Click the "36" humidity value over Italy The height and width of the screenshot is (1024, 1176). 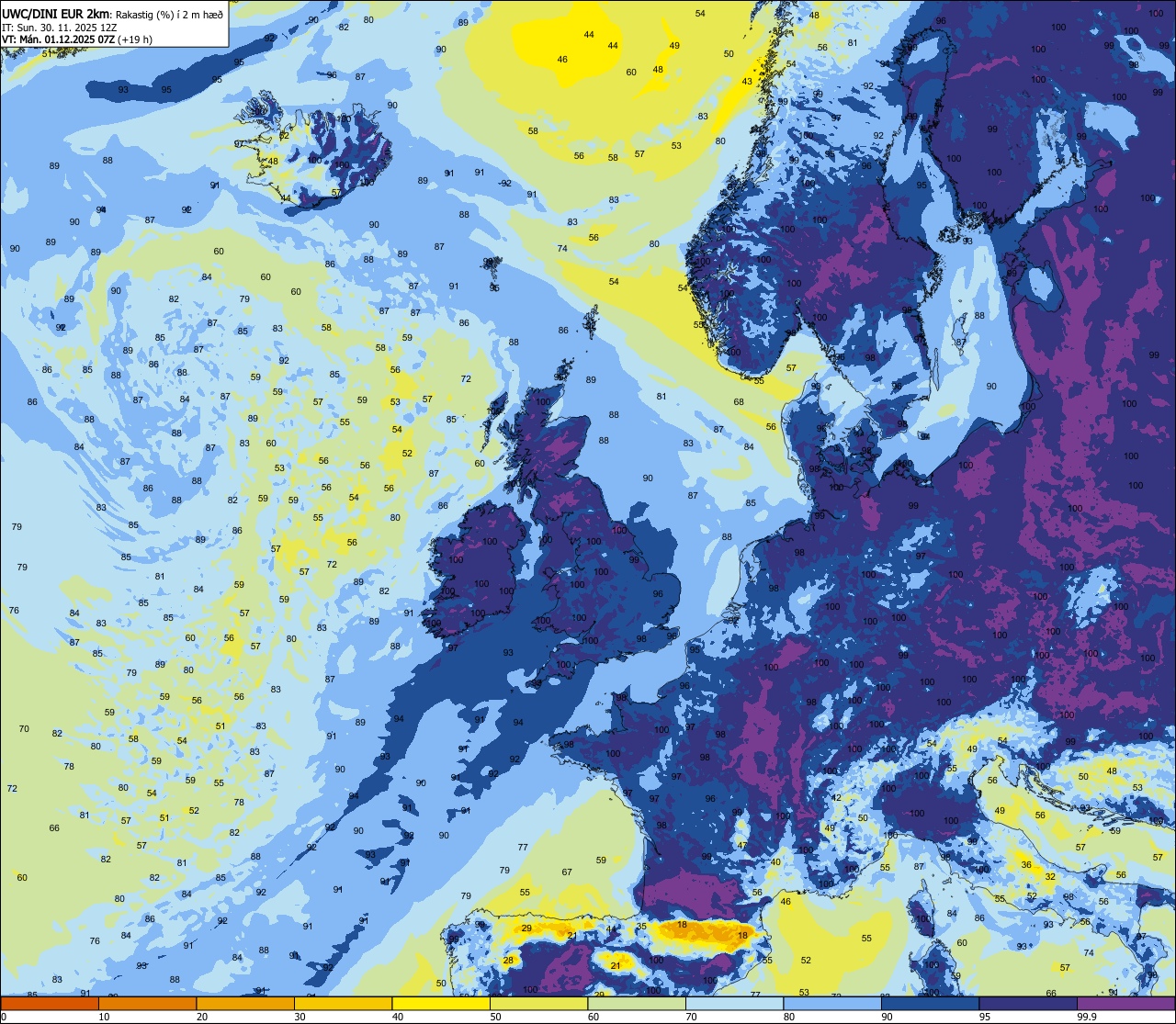coord(1026,865)
